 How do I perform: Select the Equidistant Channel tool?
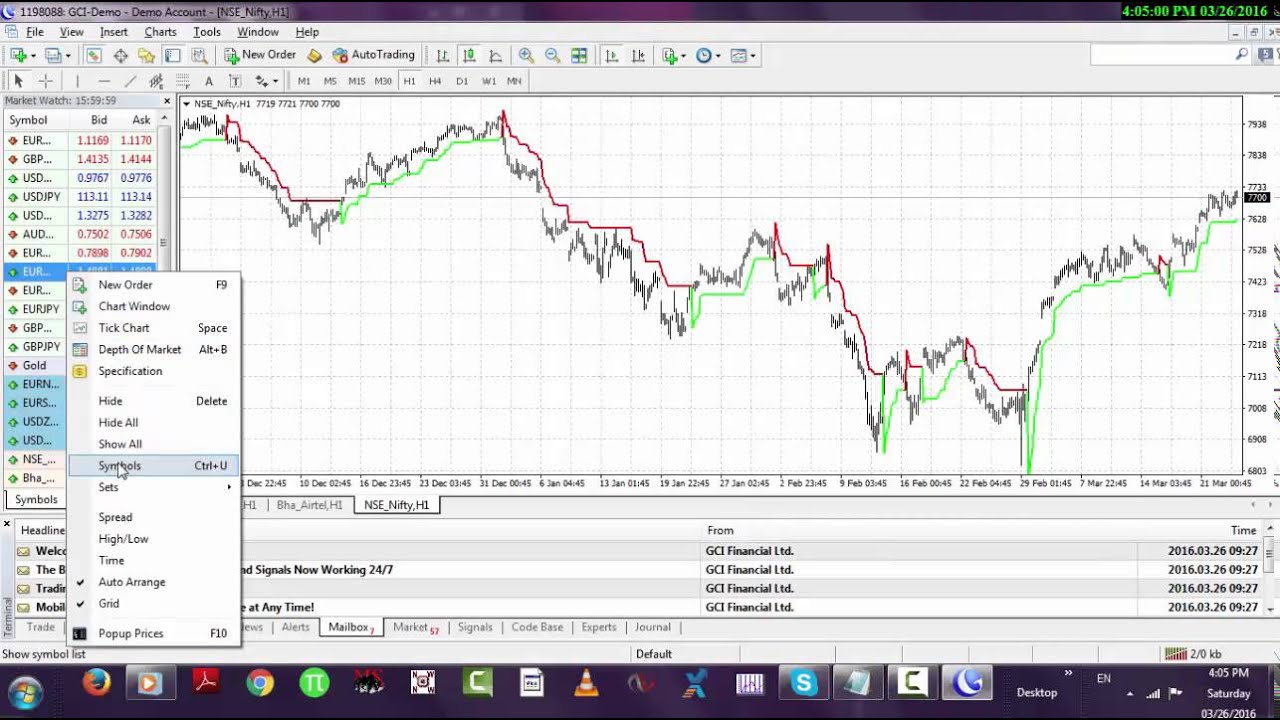[x=156, y=81]
